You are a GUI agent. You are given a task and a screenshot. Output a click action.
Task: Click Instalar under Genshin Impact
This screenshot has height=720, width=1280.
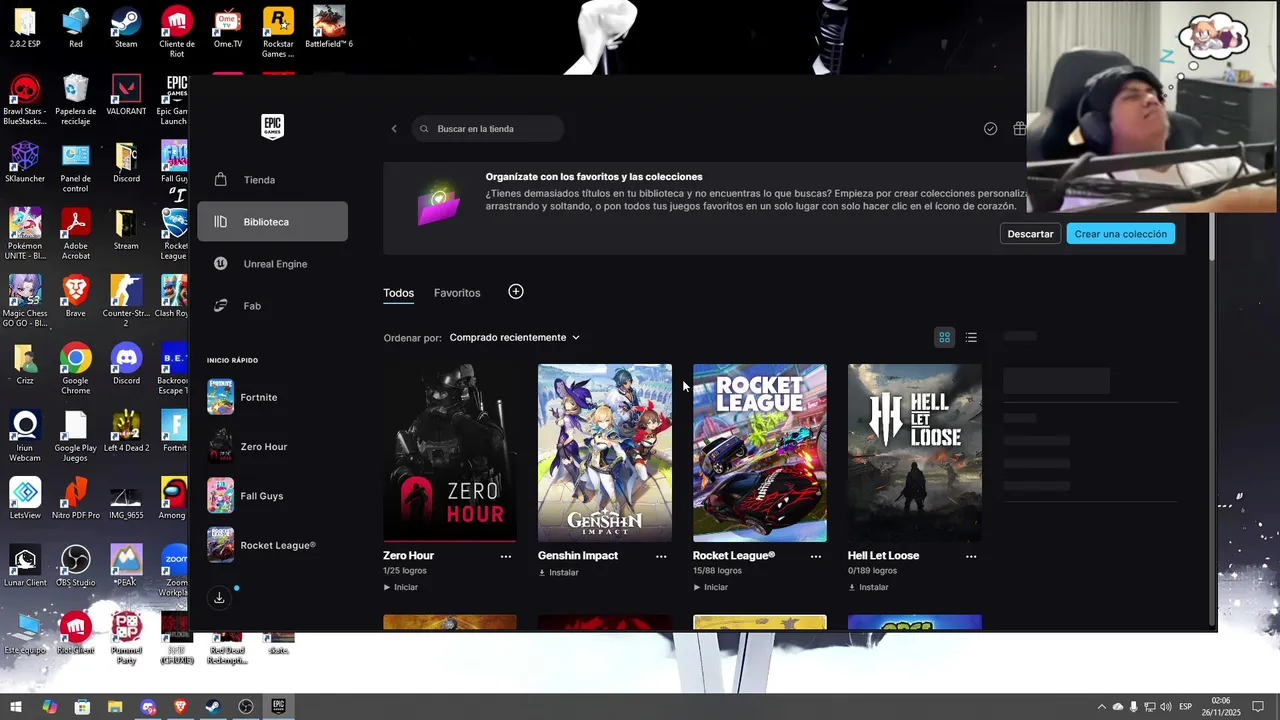coord(559,573)
